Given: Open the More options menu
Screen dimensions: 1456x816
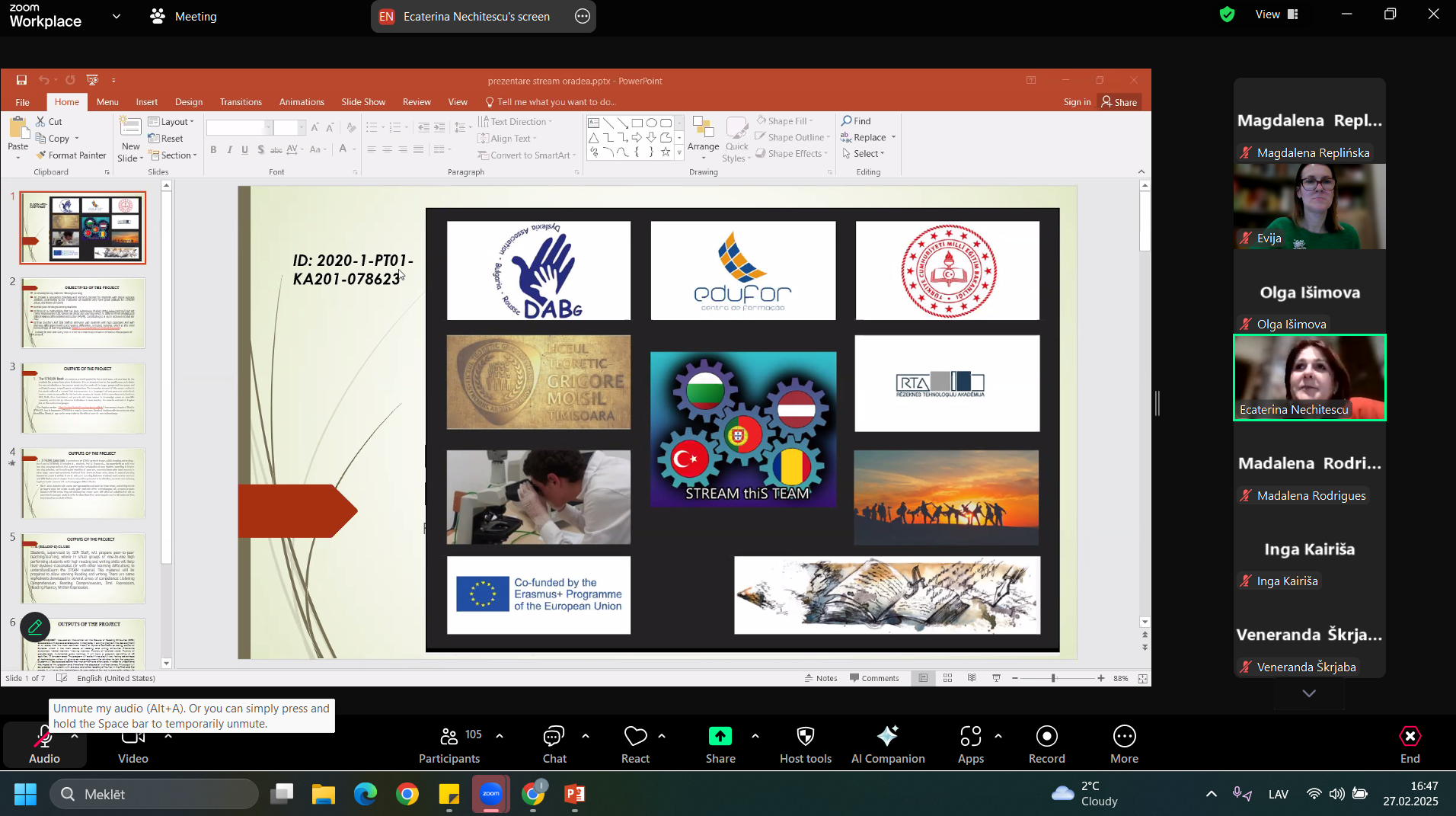Looking at the screenshot, I should [x=1124, y=744].
